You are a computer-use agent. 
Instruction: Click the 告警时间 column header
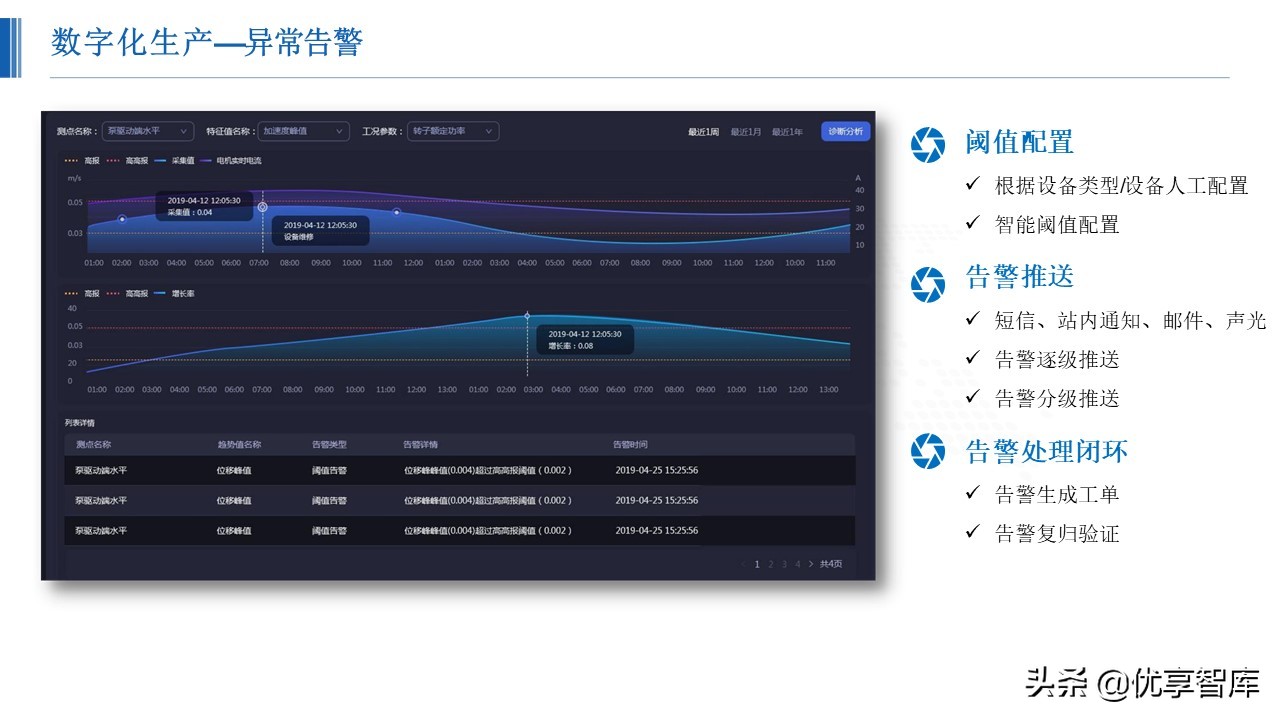(630, 444)
